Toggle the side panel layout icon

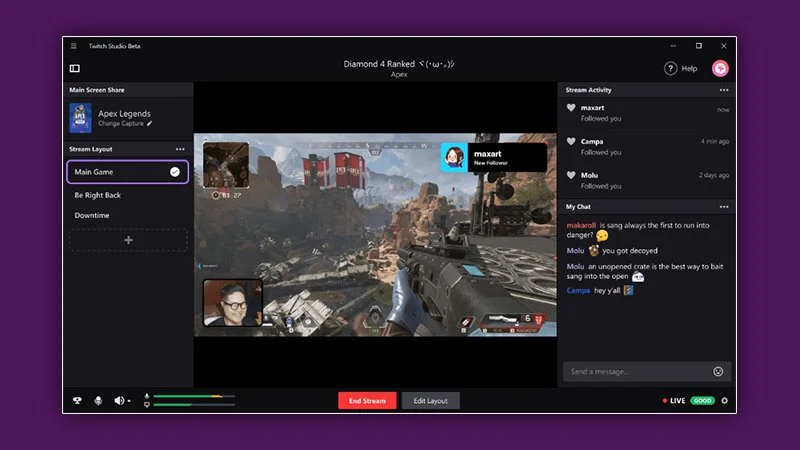point(74,68)
